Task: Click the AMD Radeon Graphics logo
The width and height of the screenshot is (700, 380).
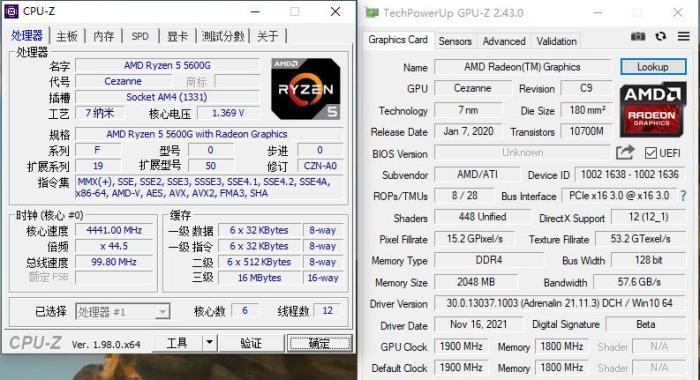Action: (653, 109)
